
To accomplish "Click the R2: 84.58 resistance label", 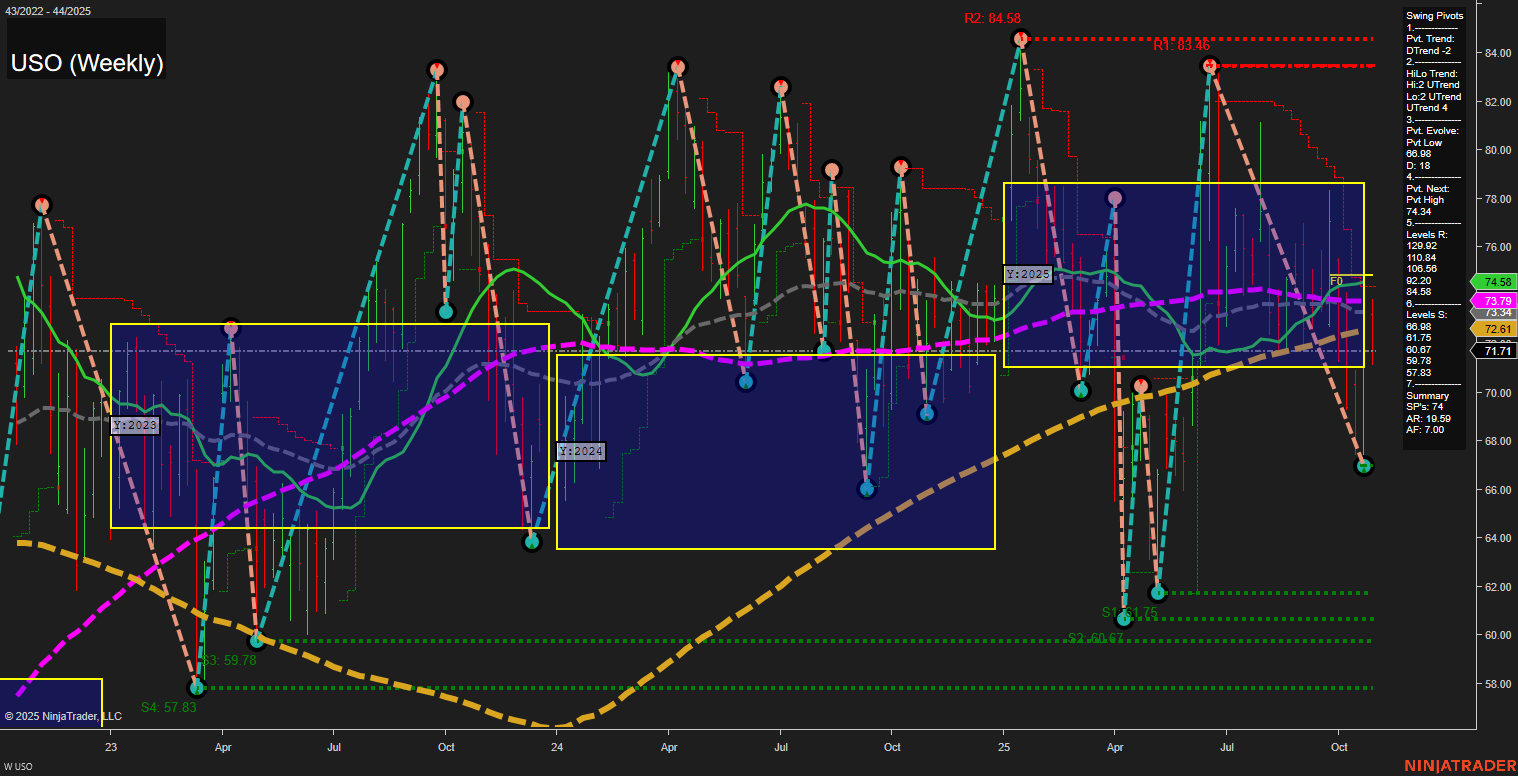I will [992, 18].
